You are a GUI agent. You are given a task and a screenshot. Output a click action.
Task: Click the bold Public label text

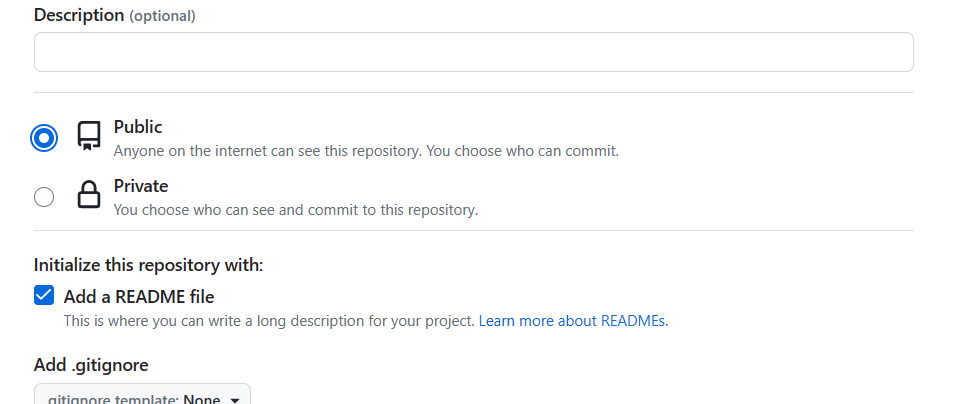pyautogui.click(x=138, y=127)
